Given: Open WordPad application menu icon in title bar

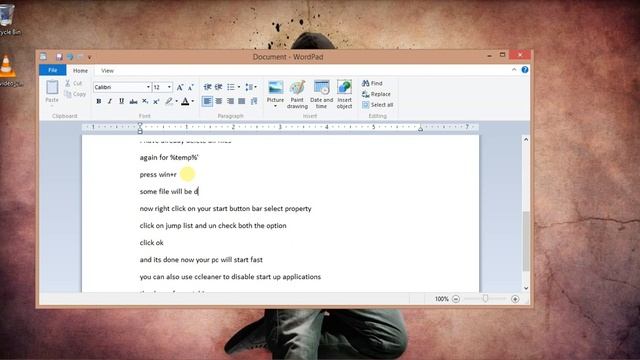Looking at the screenshot, I should [43, 56].
